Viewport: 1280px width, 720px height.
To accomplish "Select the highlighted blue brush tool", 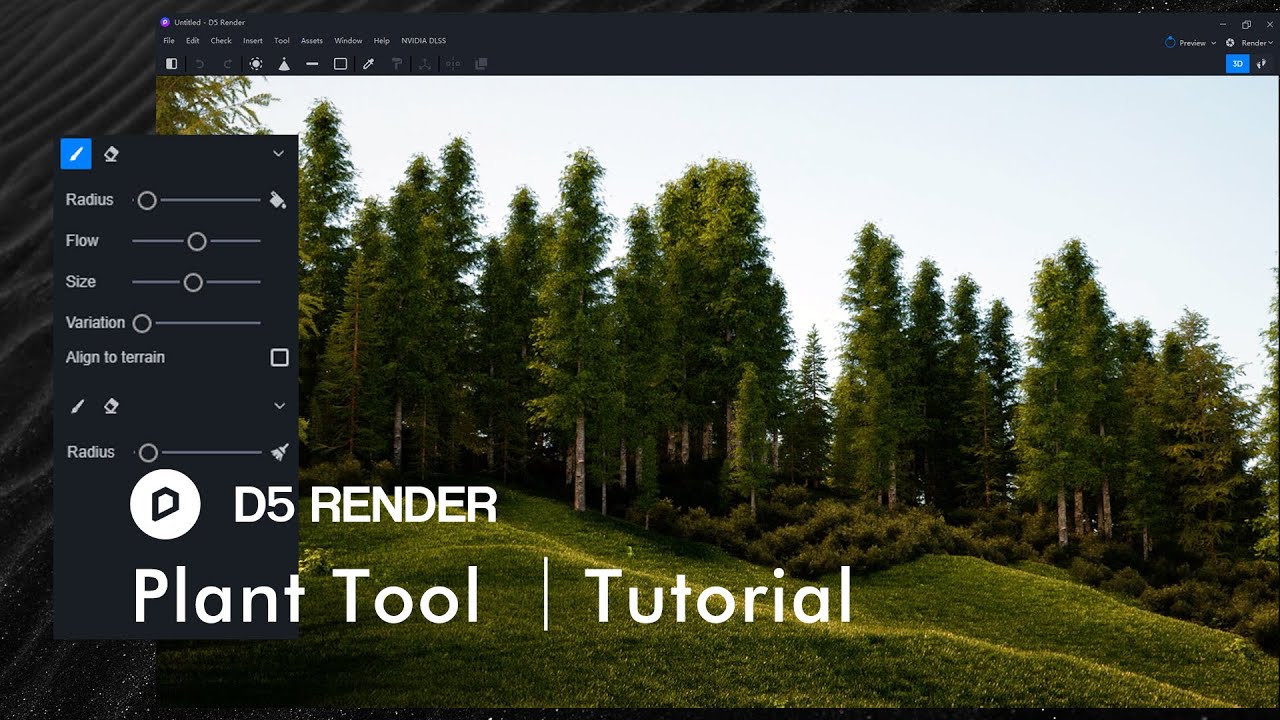I will tap(76, 154).
